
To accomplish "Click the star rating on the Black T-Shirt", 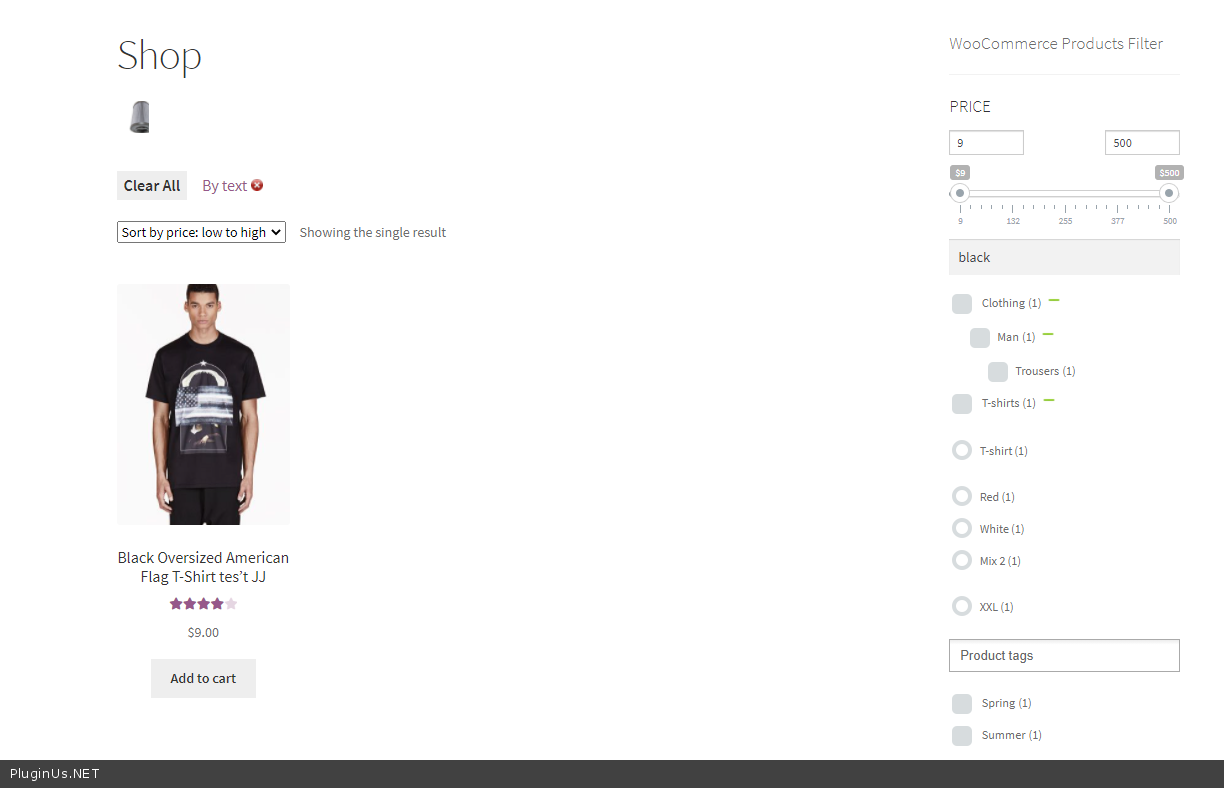I will (203, 603).
